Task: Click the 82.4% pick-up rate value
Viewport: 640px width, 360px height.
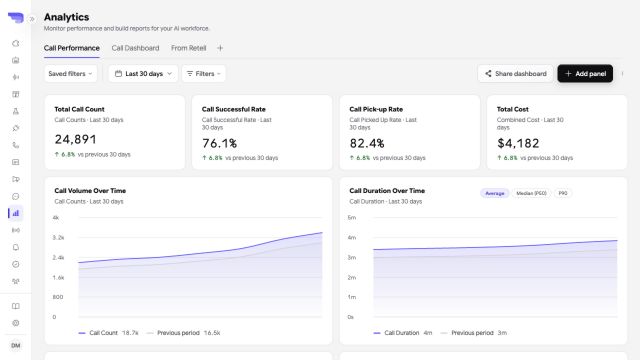Action: (x=367, y=143)
